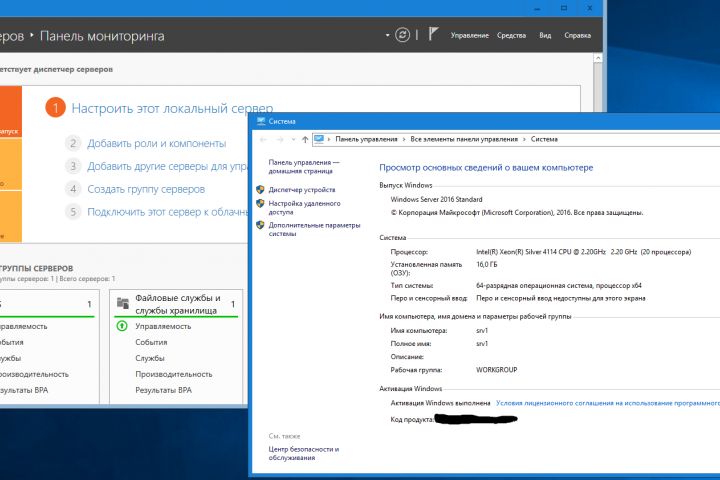720x480 pixels.
Task: Open the dropdown arrow beside the refresh icon
Action: click(388, 35)
